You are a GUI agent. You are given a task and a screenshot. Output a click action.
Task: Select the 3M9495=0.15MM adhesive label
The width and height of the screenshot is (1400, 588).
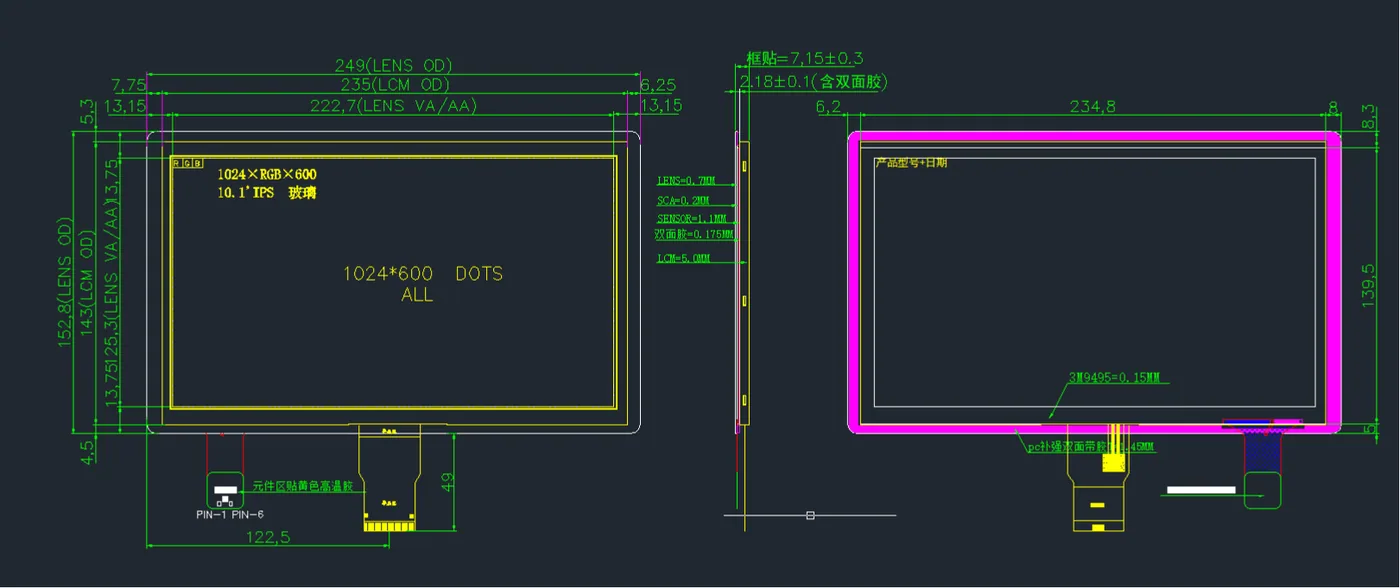tap(1114, 378)
